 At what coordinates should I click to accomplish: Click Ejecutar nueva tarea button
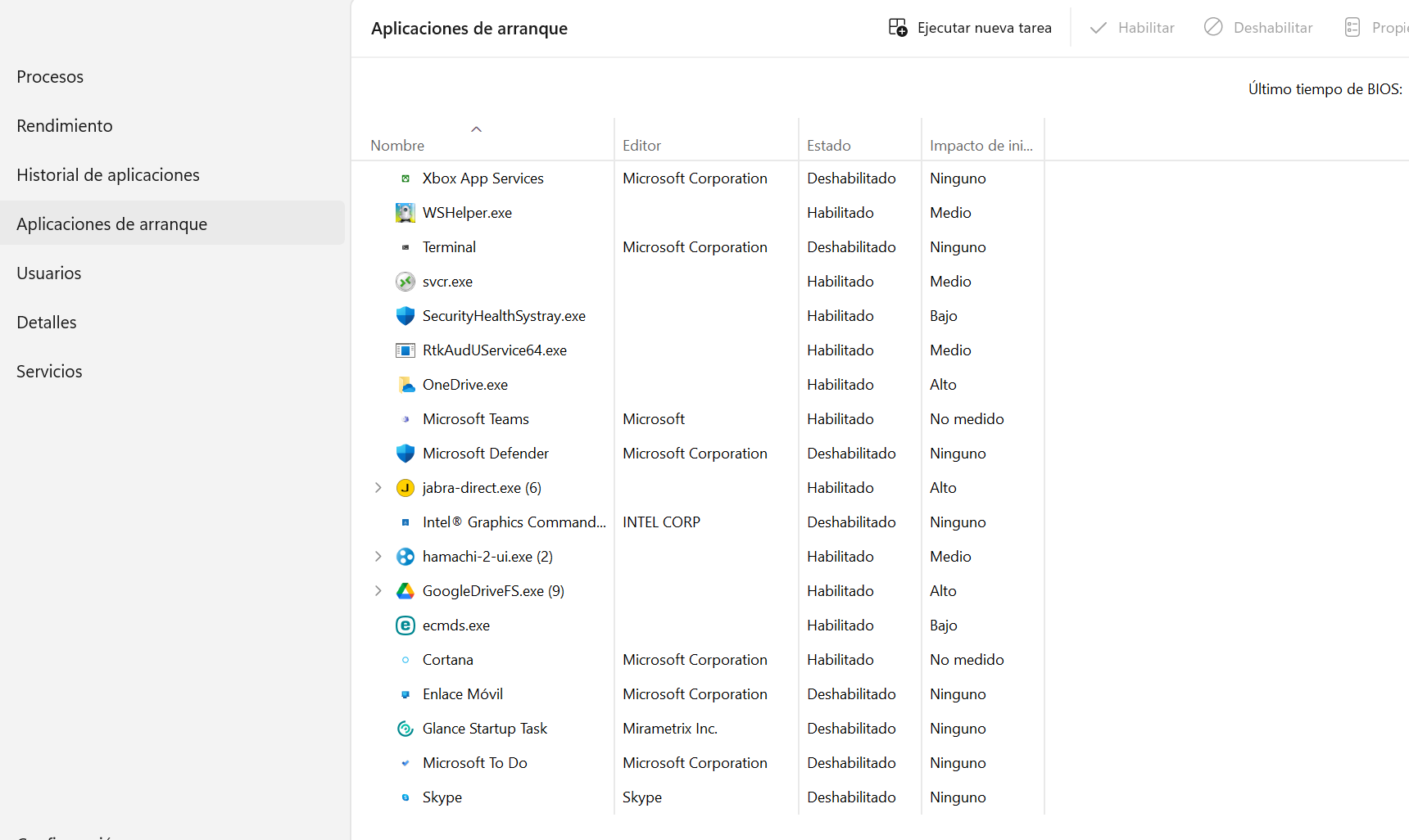tap(971, 28)
